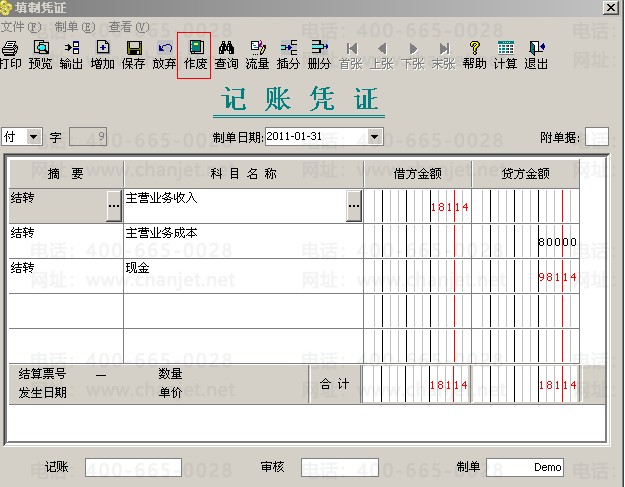Jump to last voucher 末张

click(444, 55)
